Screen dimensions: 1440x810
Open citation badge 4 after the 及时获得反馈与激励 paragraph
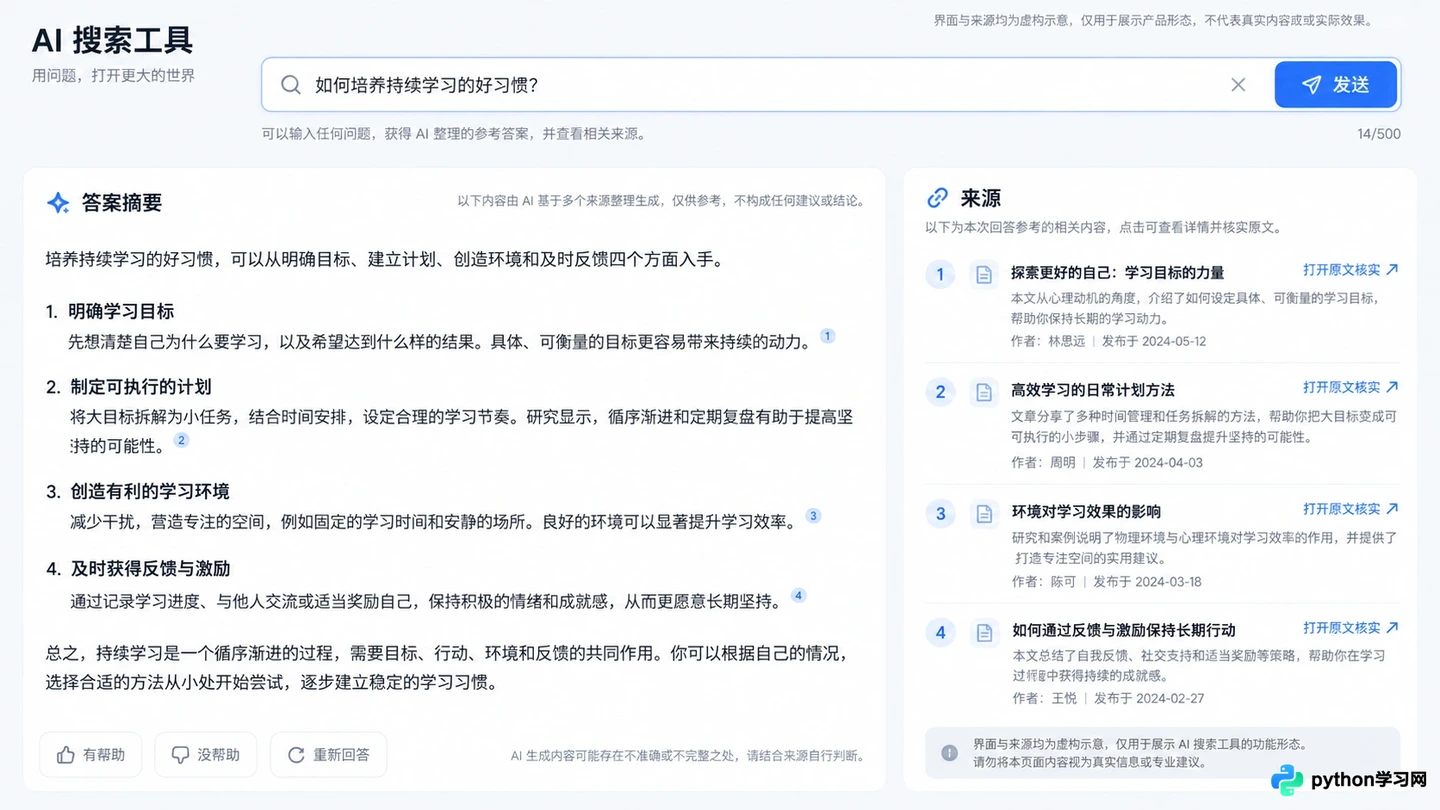click(798, 595)
